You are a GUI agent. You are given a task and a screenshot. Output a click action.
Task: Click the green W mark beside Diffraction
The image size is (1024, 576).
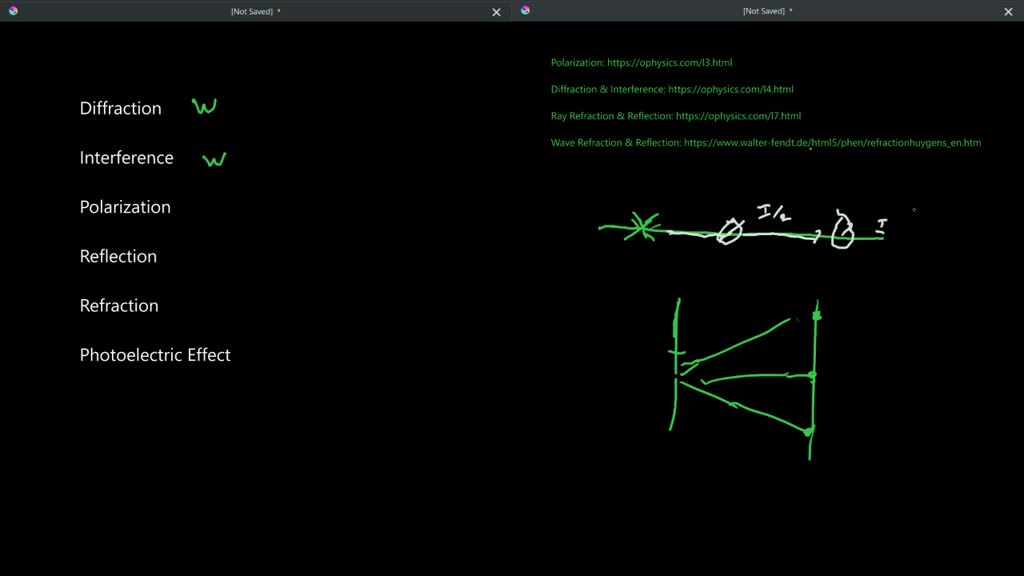click(x=205, y=106)
